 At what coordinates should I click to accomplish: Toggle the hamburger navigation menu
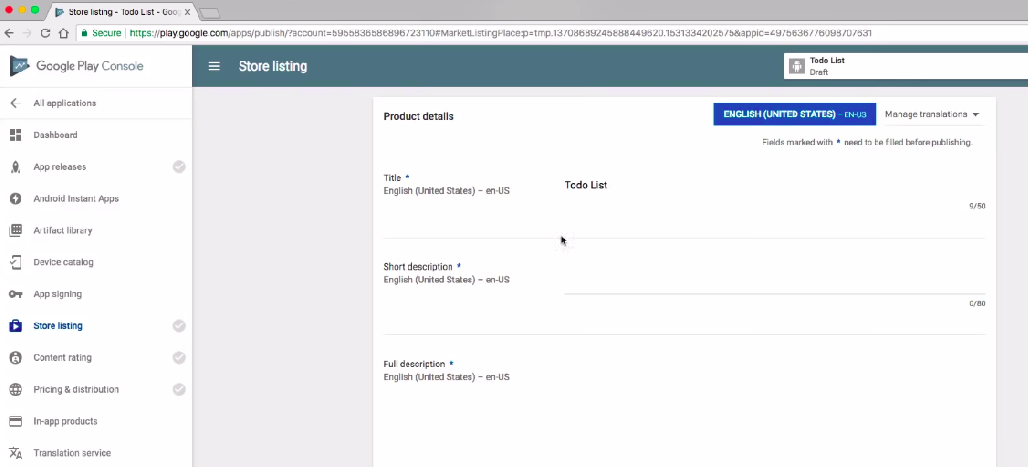(214, 67)
